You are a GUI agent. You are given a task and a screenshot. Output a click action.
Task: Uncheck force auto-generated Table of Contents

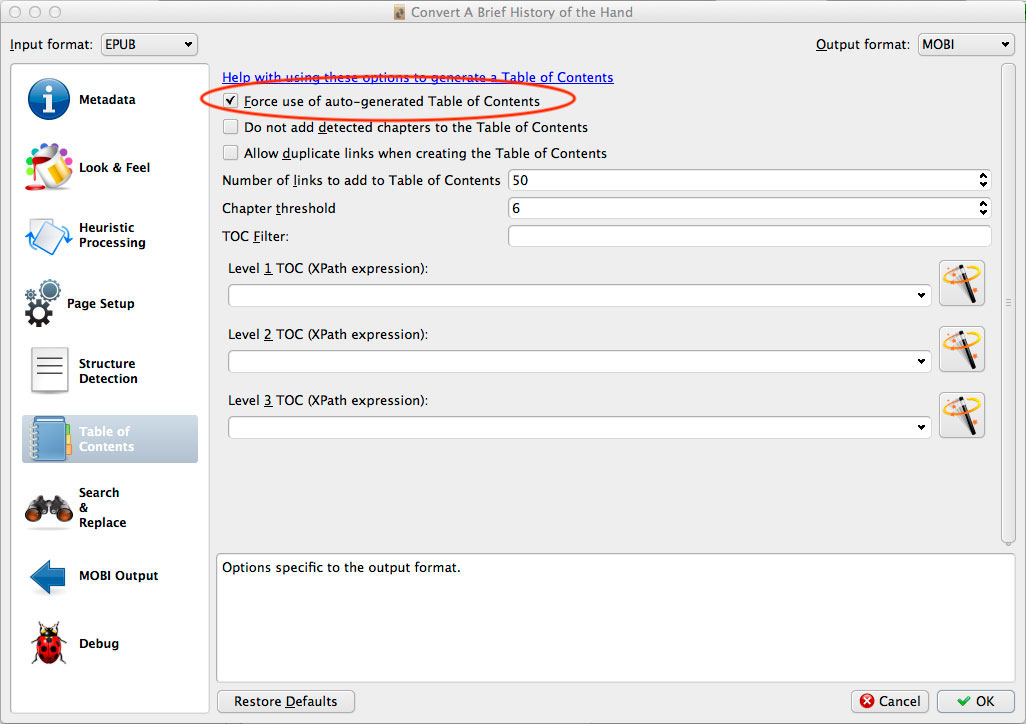[230, 101]
